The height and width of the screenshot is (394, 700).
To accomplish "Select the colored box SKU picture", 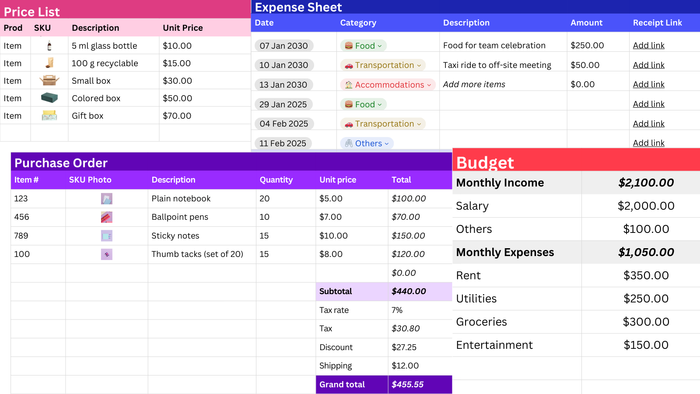I will [49, 98].
